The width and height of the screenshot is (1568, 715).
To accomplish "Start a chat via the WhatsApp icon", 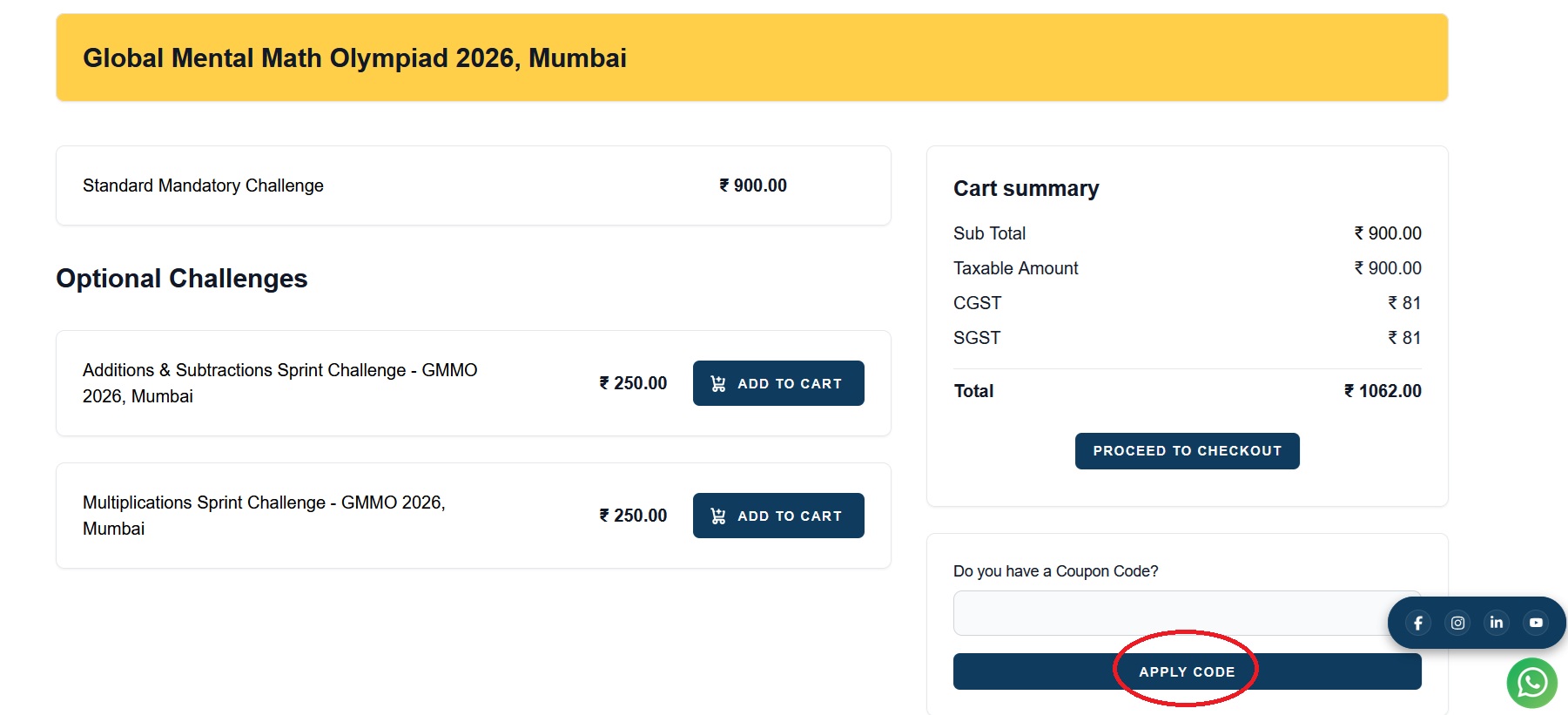I will (1532, 683).
